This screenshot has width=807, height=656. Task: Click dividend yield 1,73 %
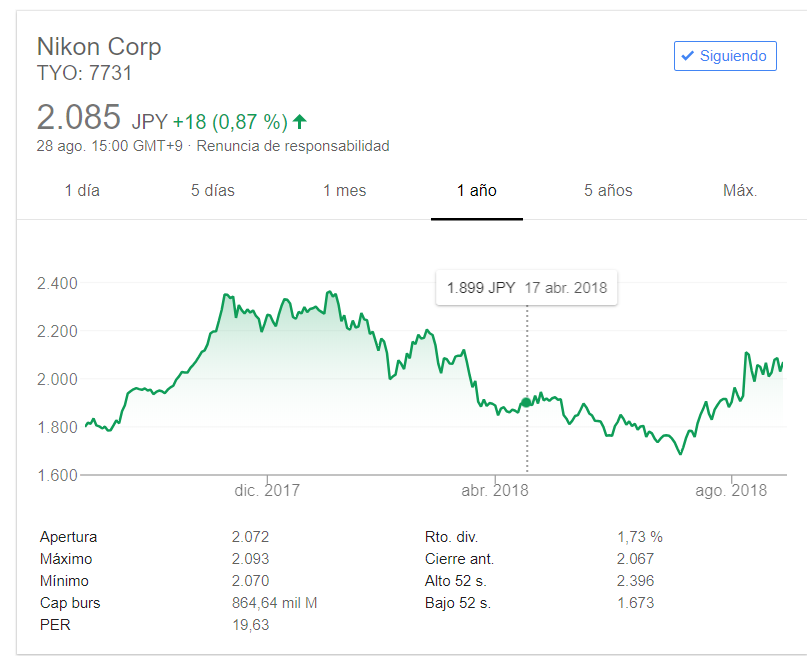click(640, 537)
